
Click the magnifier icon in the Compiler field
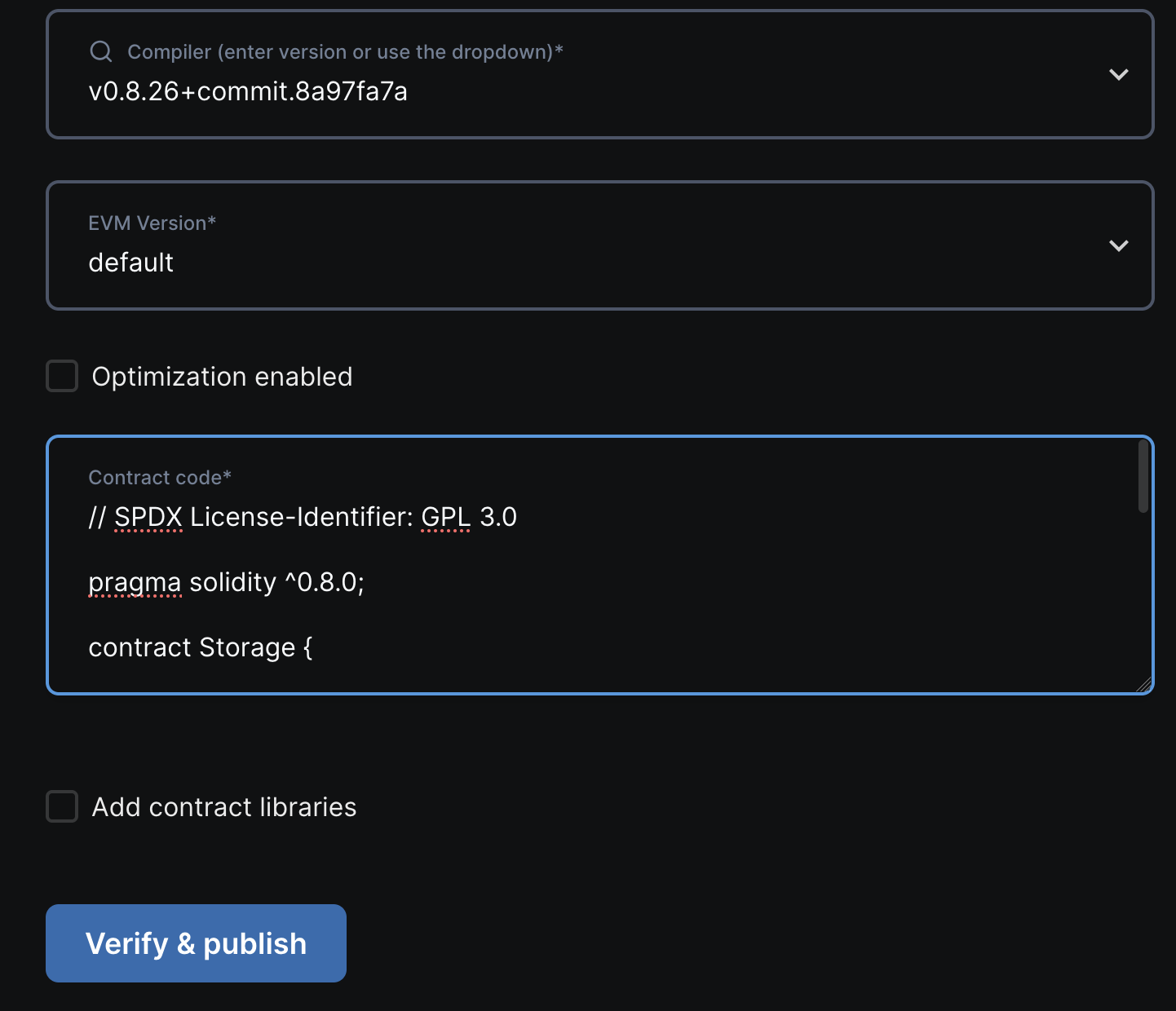(100, 51)
